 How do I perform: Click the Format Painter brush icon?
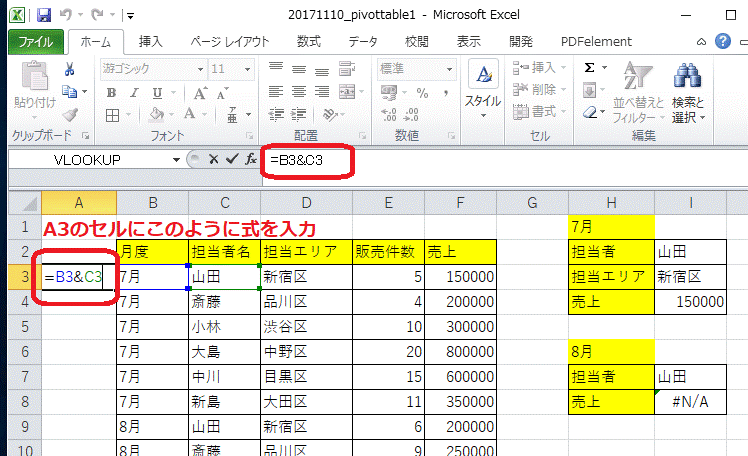pyautogui.click(x=70, y=115)
